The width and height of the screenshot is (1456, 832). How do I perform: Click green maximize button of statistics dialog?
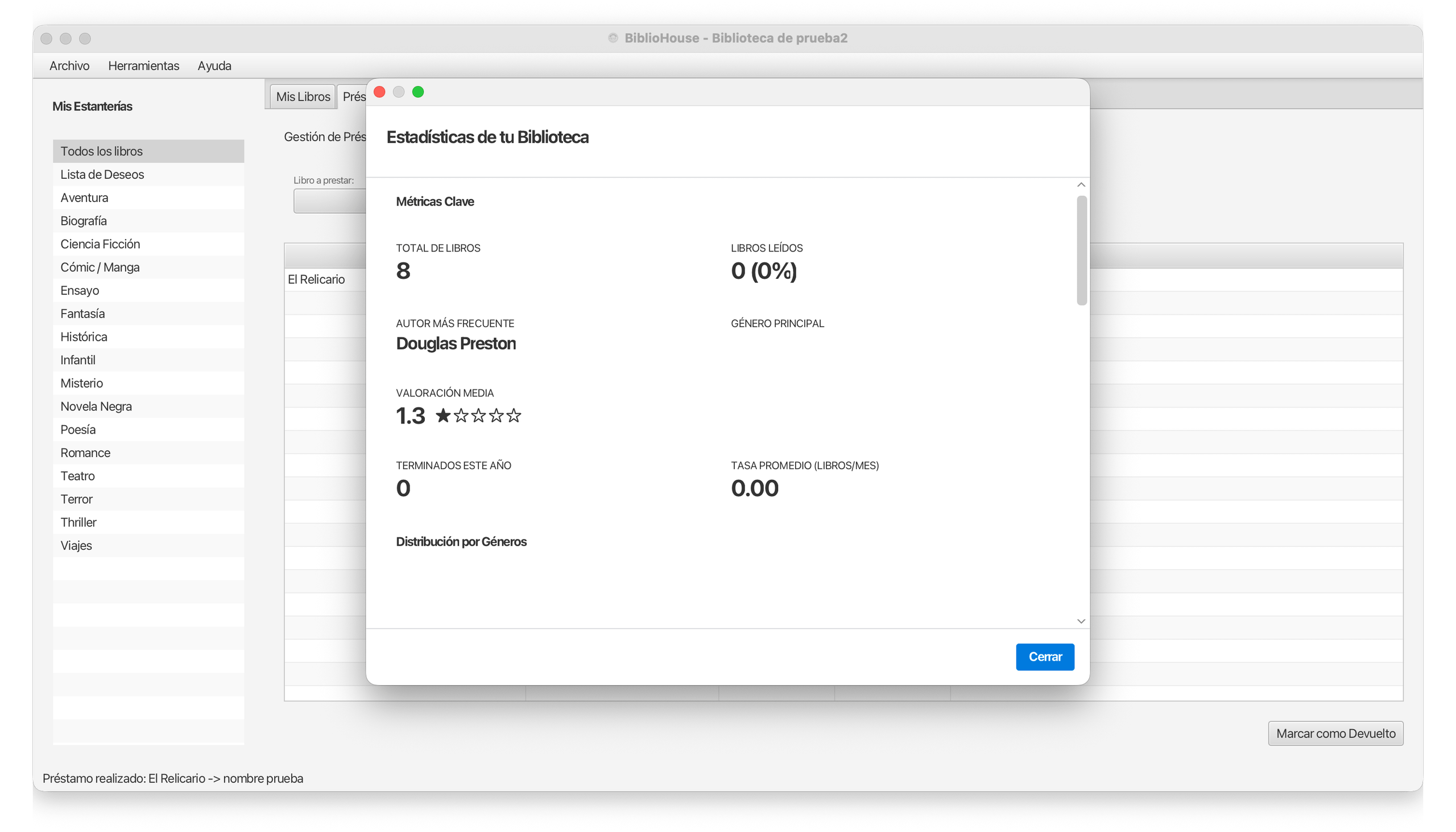click(x=418, y=92)
